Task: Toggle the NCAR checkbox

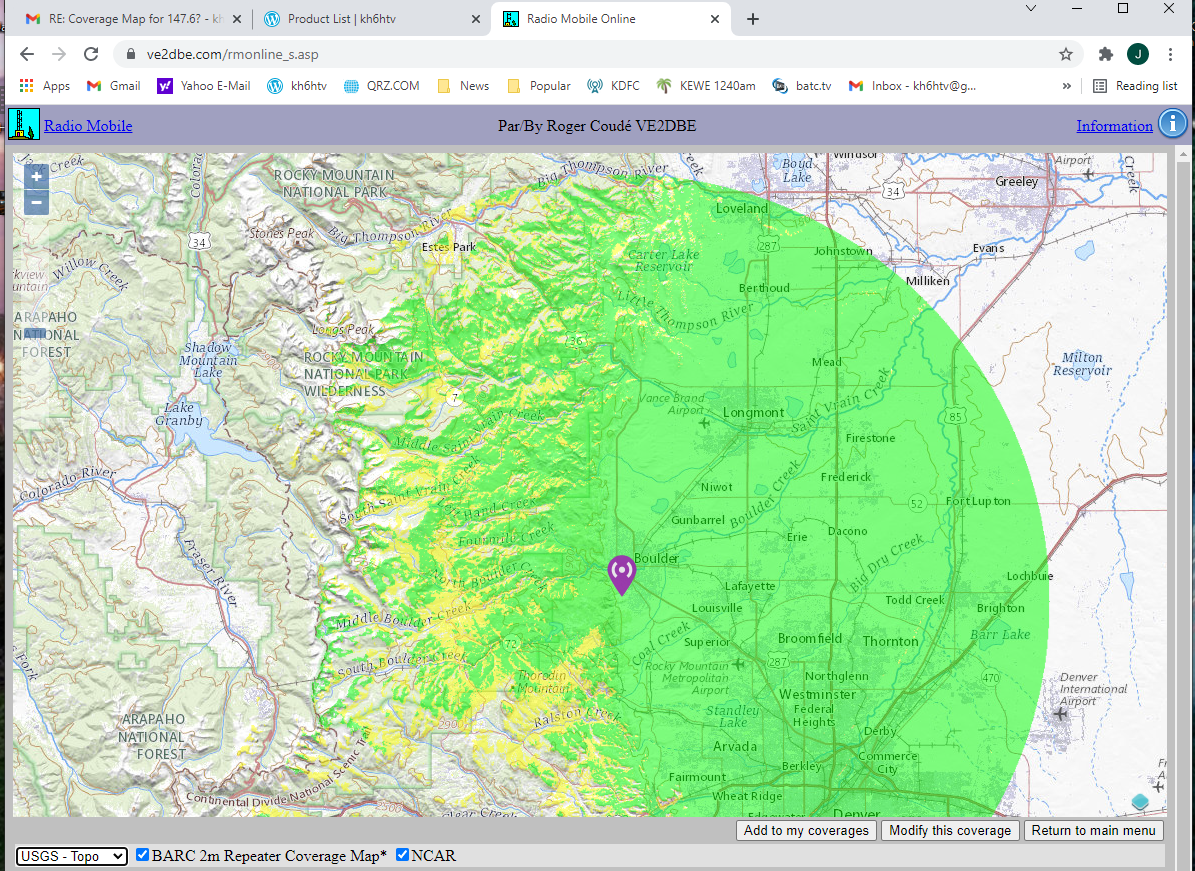Action: tap(403, 855)
